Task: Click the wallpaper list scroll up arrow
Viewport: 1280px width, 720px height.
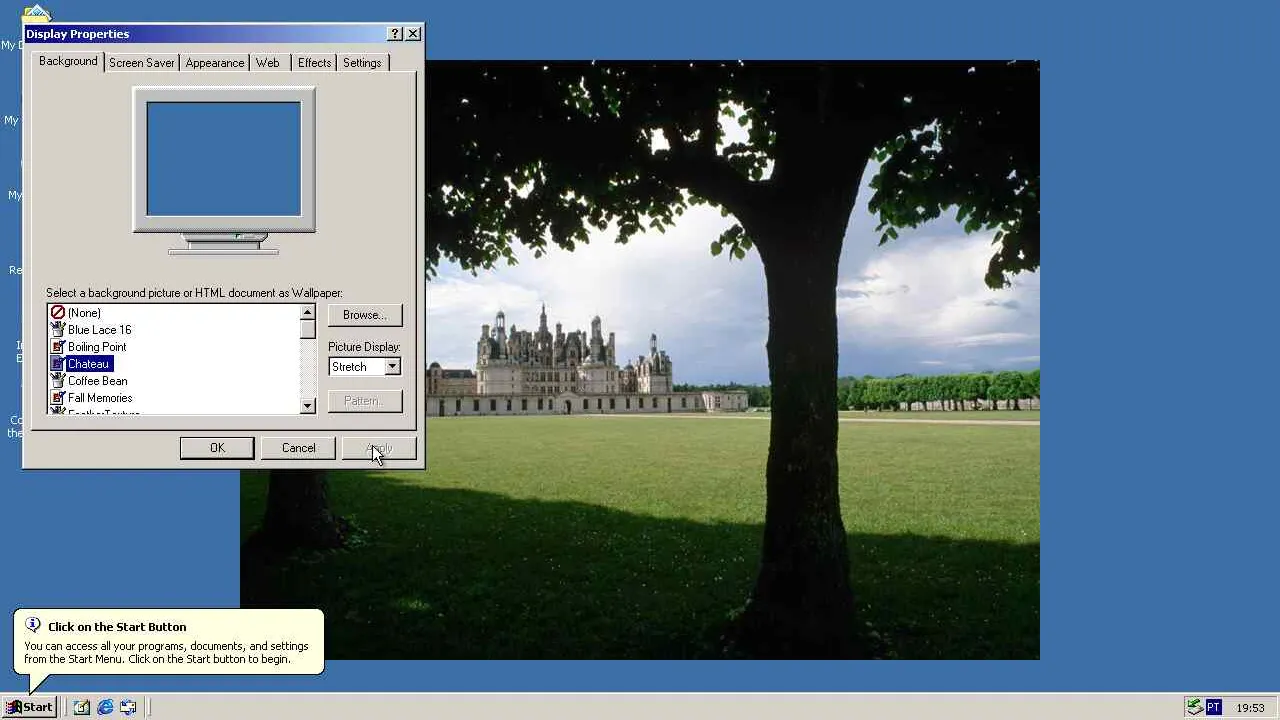Action: click(307, 313)
